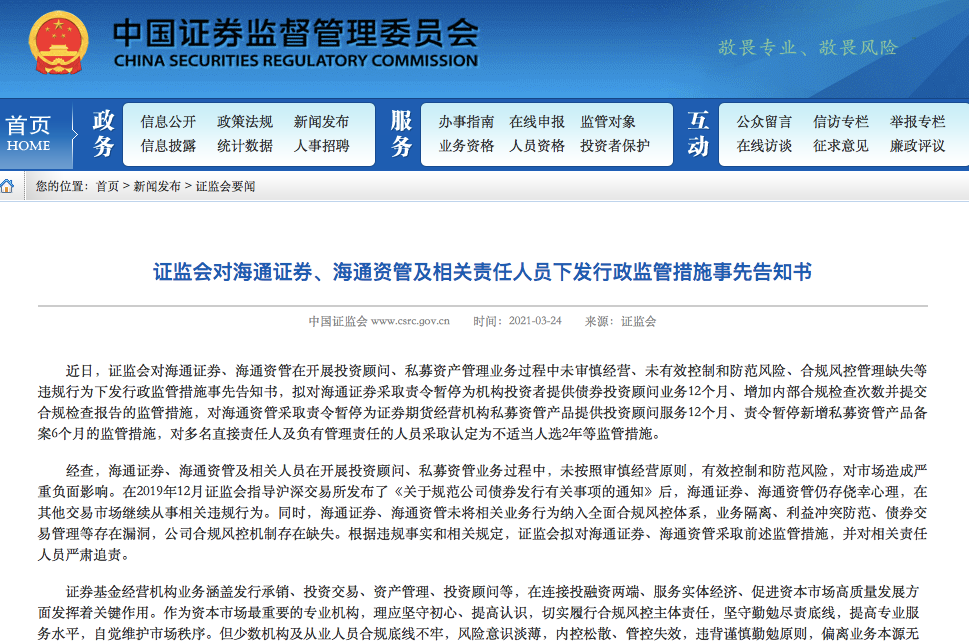Open 人员资格 menu link
Screen dimensions: 969x642
click(537, 146)
